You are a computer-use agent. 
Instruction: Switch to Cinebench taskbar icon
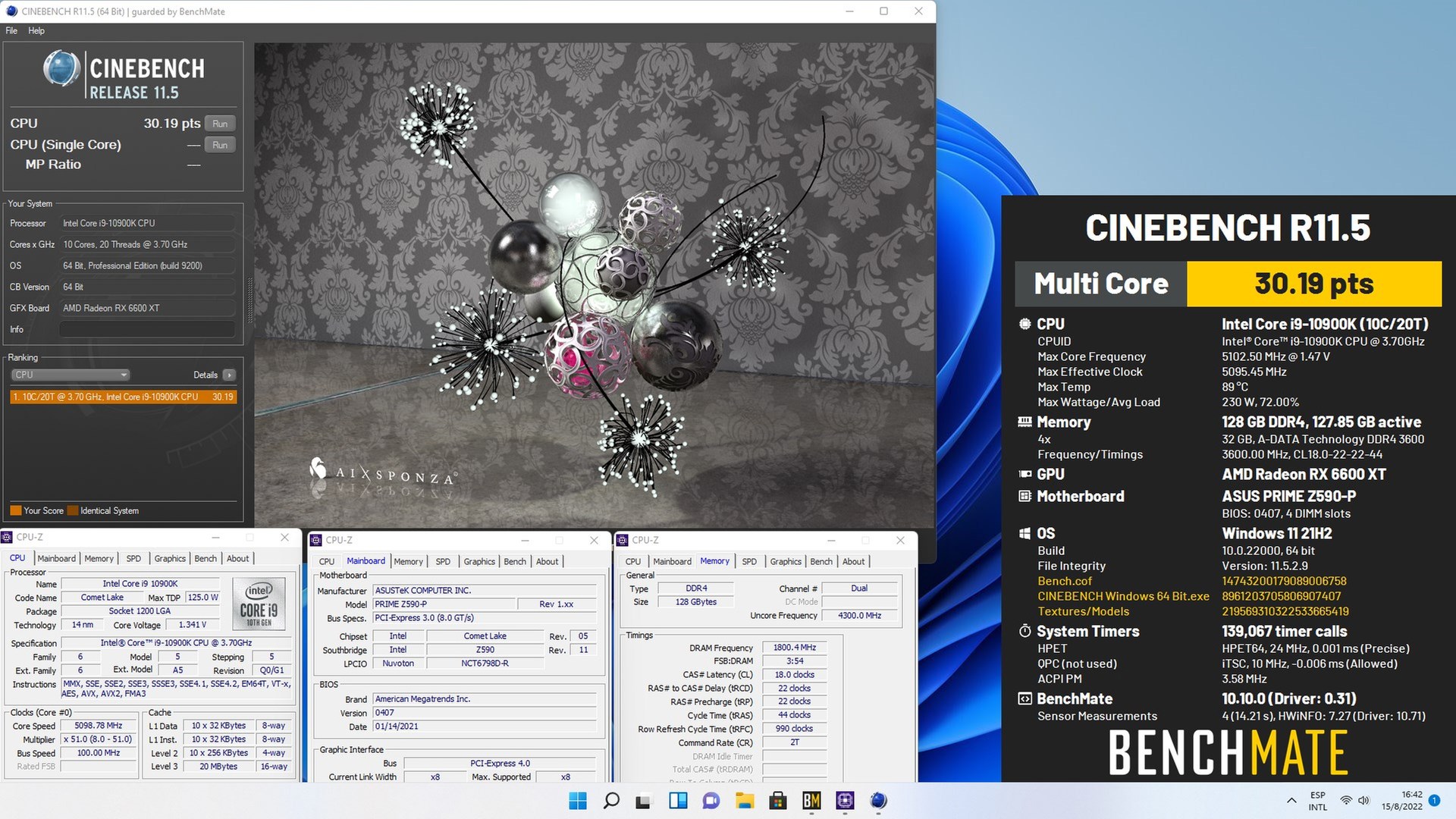[x=878, y=801]
